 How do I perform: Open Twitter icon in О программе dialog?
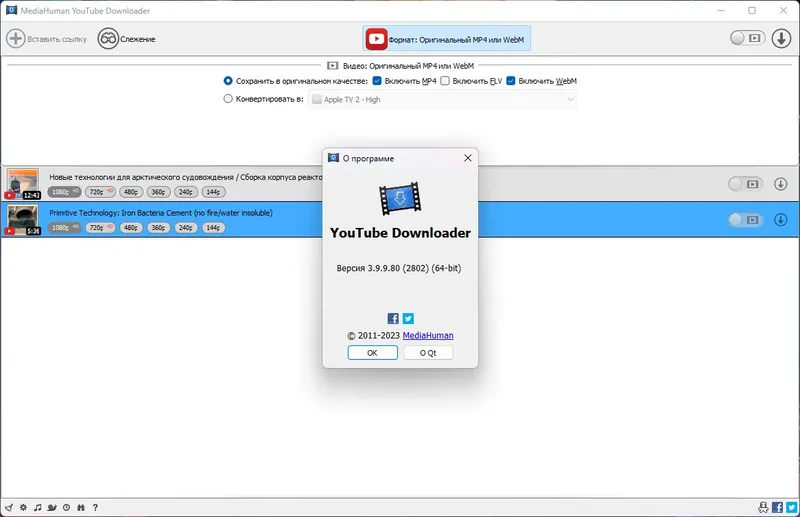point(408,318)
